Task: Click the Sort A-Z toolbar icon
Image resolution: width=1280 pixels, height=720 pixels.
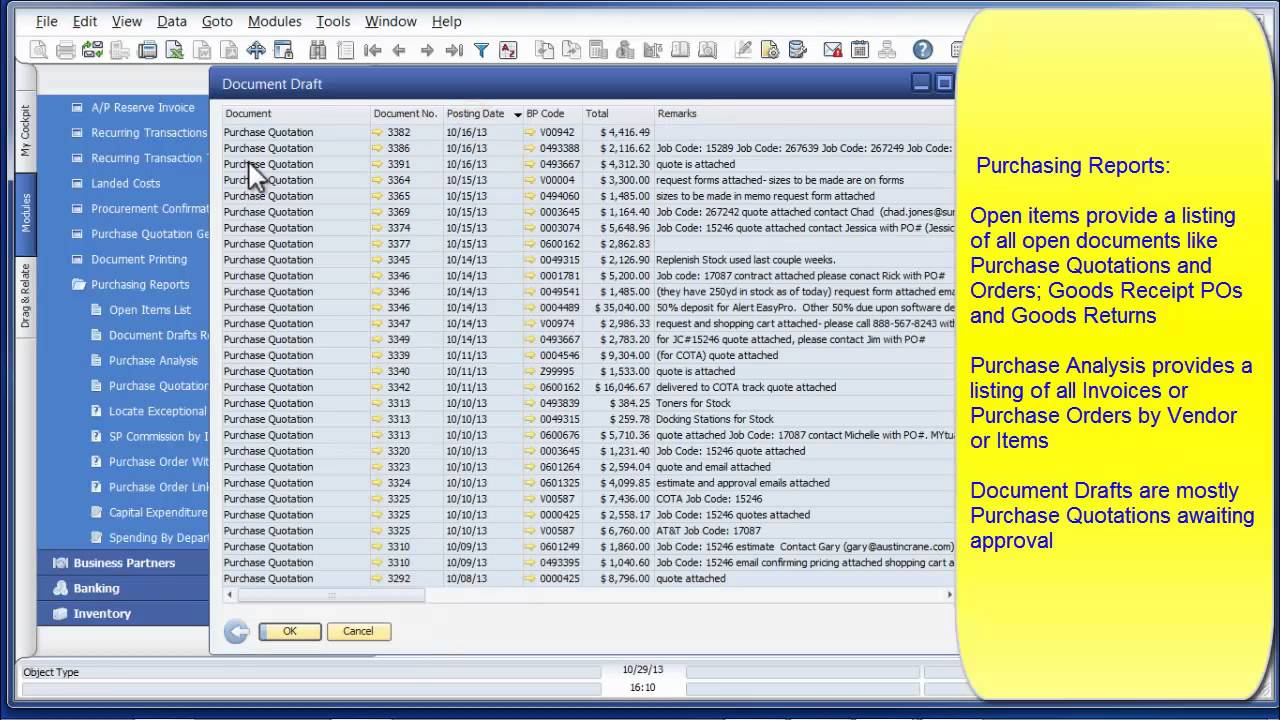Action: click(508, 50)
